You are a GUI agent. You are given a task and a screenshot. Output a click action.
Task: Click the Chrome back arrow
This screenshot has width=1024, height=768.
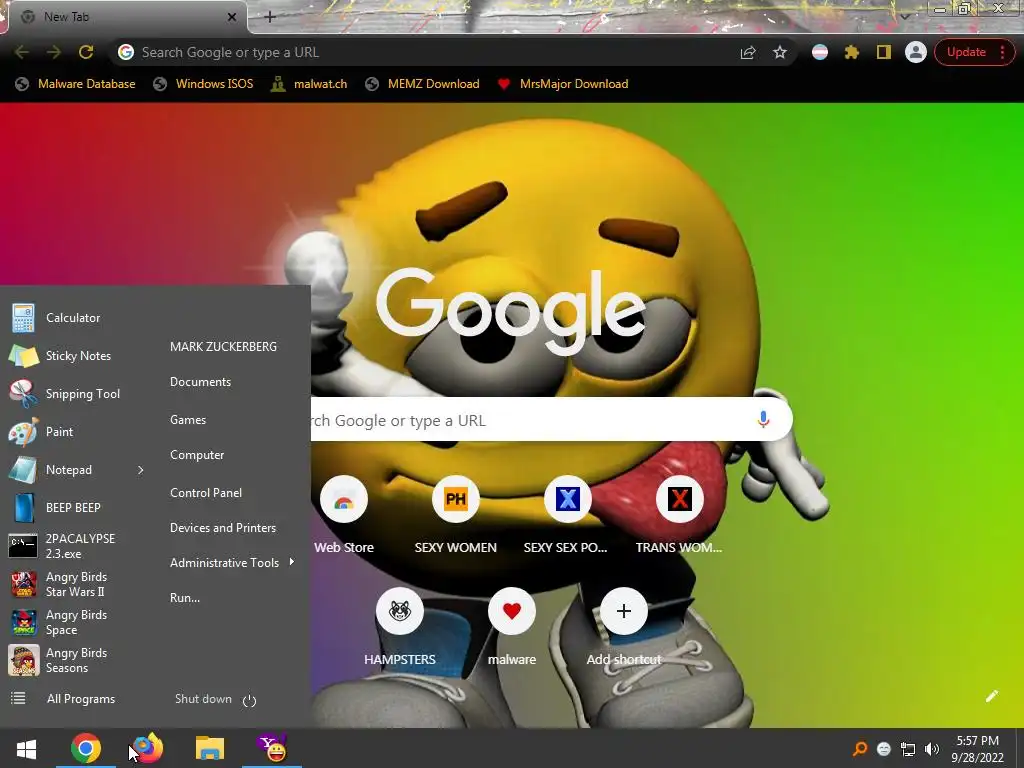[x=22, y=52]
